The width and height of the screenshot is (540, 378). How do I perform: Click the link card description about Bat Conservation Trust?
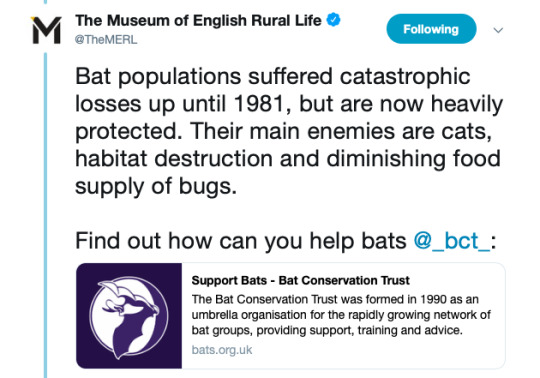tap(341, 315)
